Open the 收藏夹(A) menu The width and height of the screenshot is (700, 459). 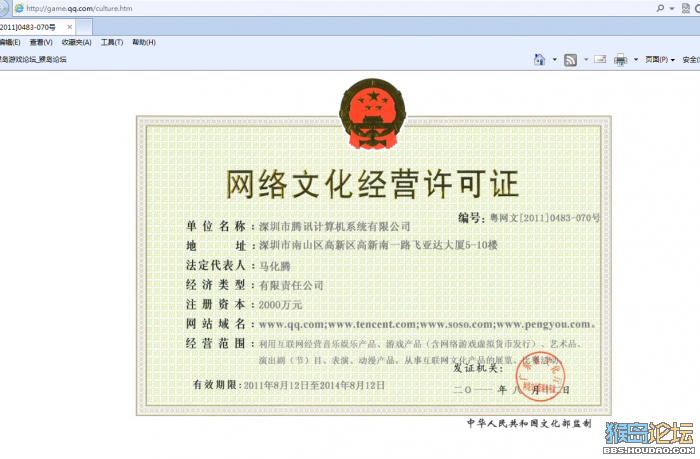point(76,42)
